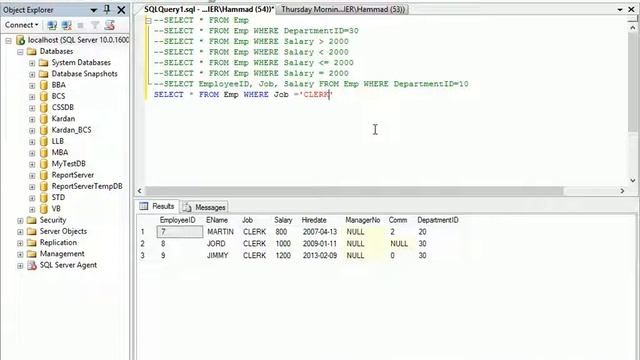Image resolution: width=640 pixels, height=360 pixels.
Task: Close the Object Explorer panel
Action: pyautogui.click(x=121, y=9)
